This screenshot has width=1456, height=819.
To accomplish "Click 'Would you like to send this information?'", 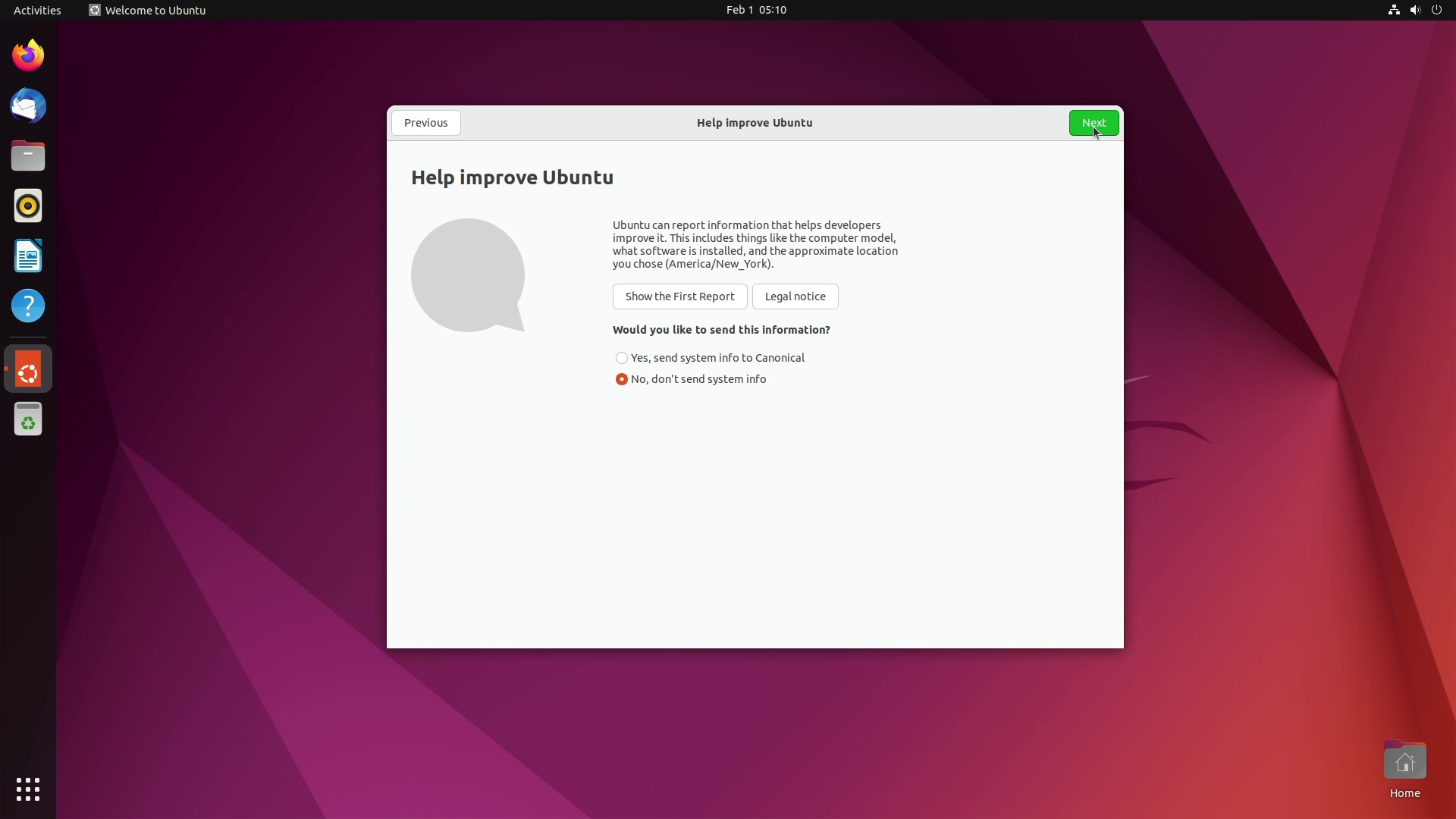I will [x=721, y=330].
